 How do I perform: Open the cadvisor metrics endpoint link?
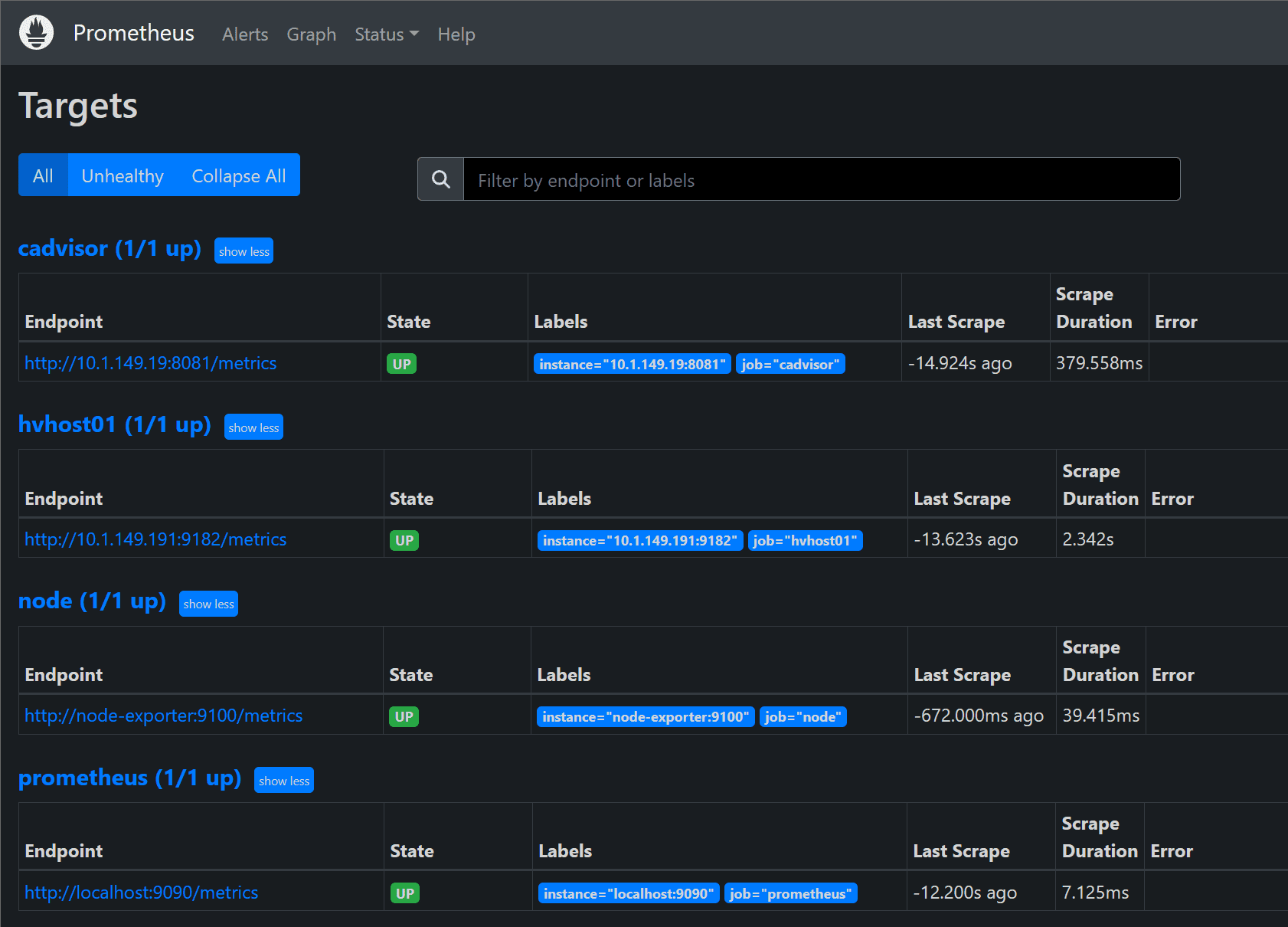click(x=151, y=363)
